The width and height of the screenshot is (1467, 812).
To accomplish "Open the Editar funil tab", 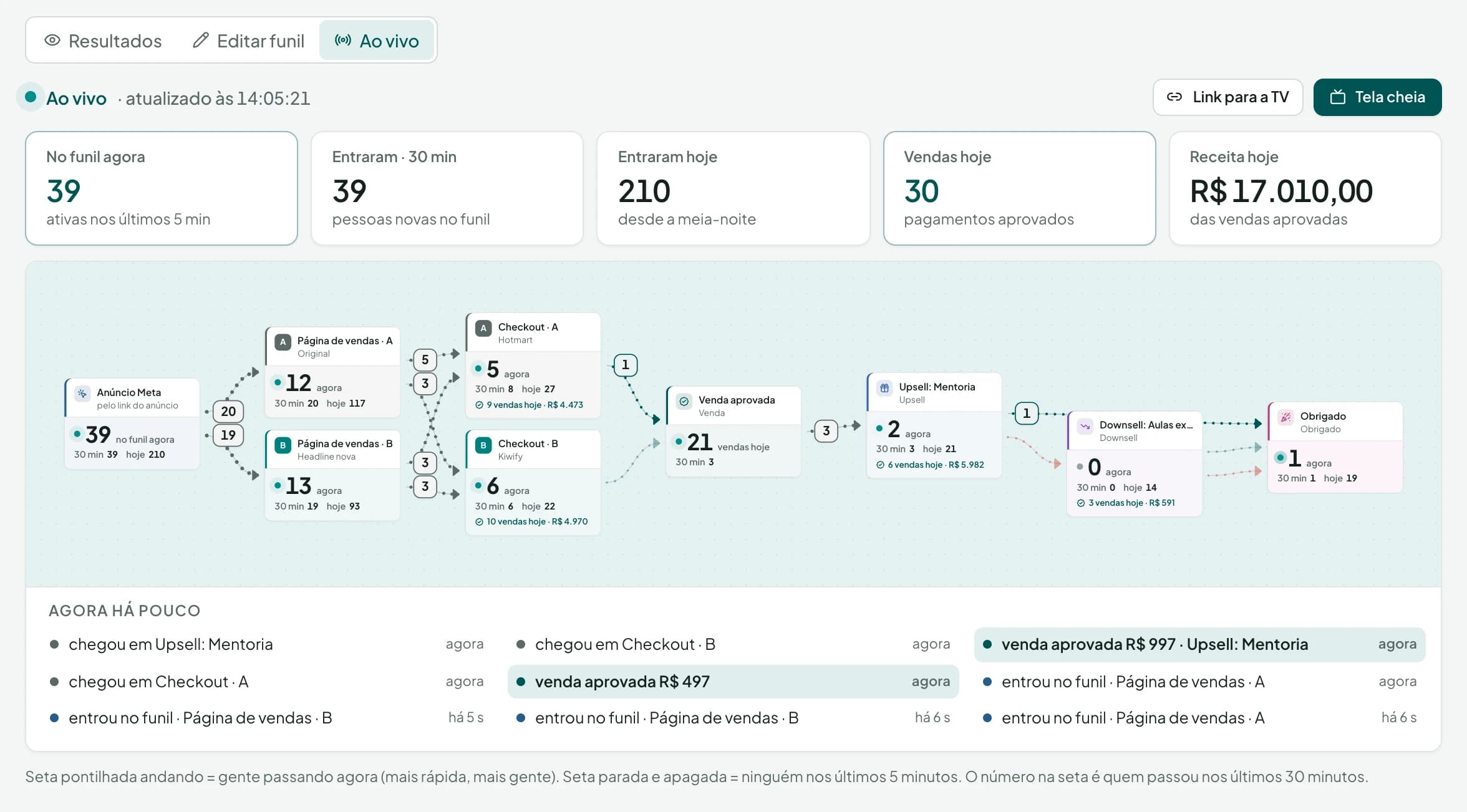I will pyautogui.click(x=248, y=41).
